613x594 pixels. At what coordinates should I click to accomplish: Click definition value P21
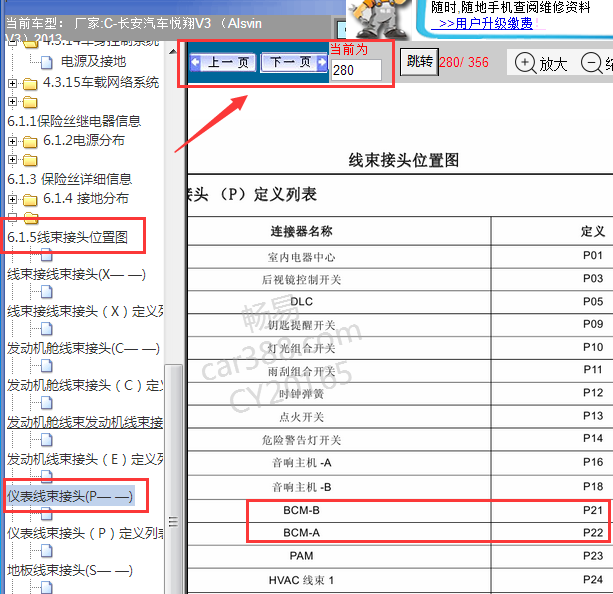[x=593, y=510]
